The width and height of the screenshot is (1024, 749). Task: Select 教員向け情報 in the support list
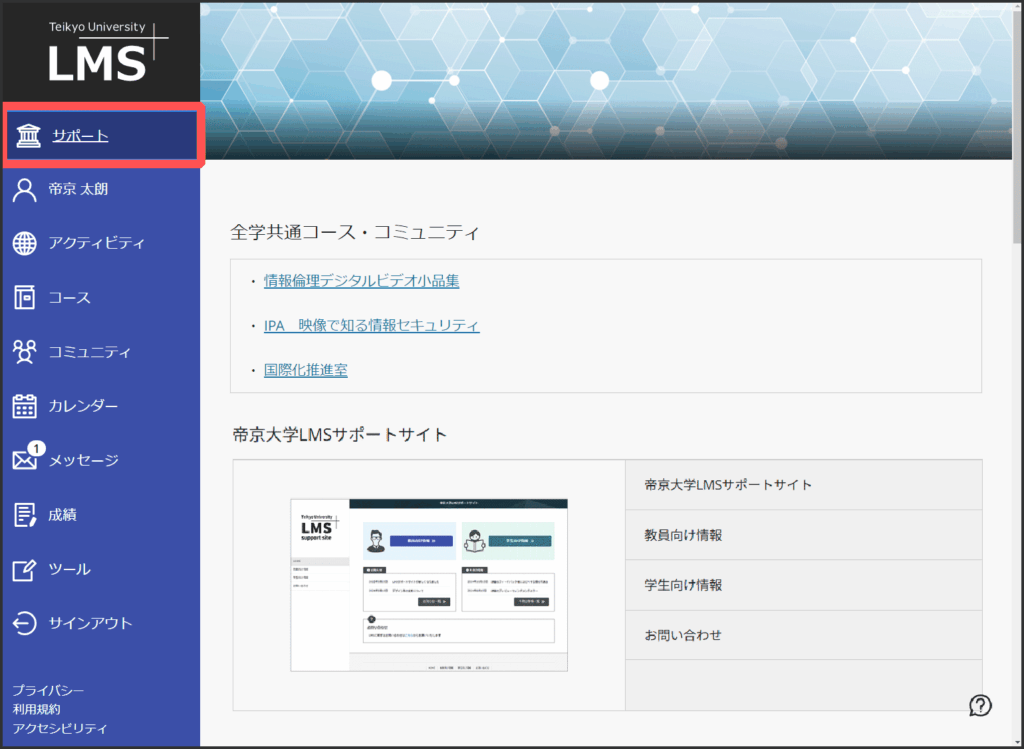(x=803, y=535)
